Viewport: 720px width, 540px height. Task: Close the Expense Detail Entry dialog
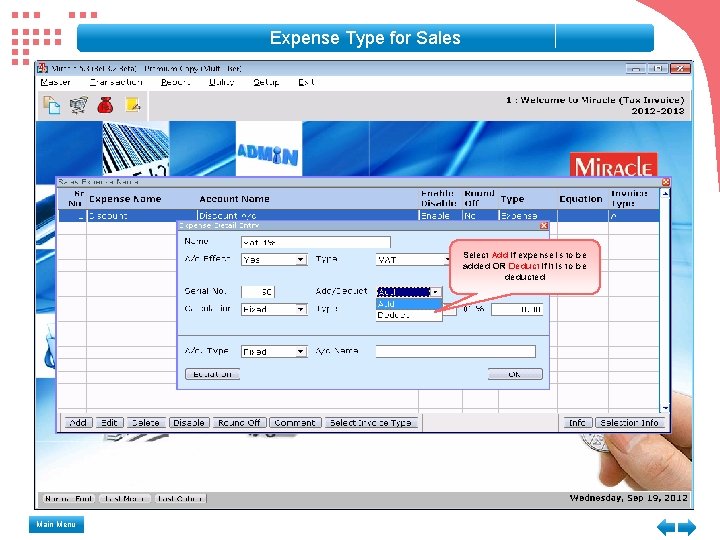pyautogui.click(x=544, y=225)
